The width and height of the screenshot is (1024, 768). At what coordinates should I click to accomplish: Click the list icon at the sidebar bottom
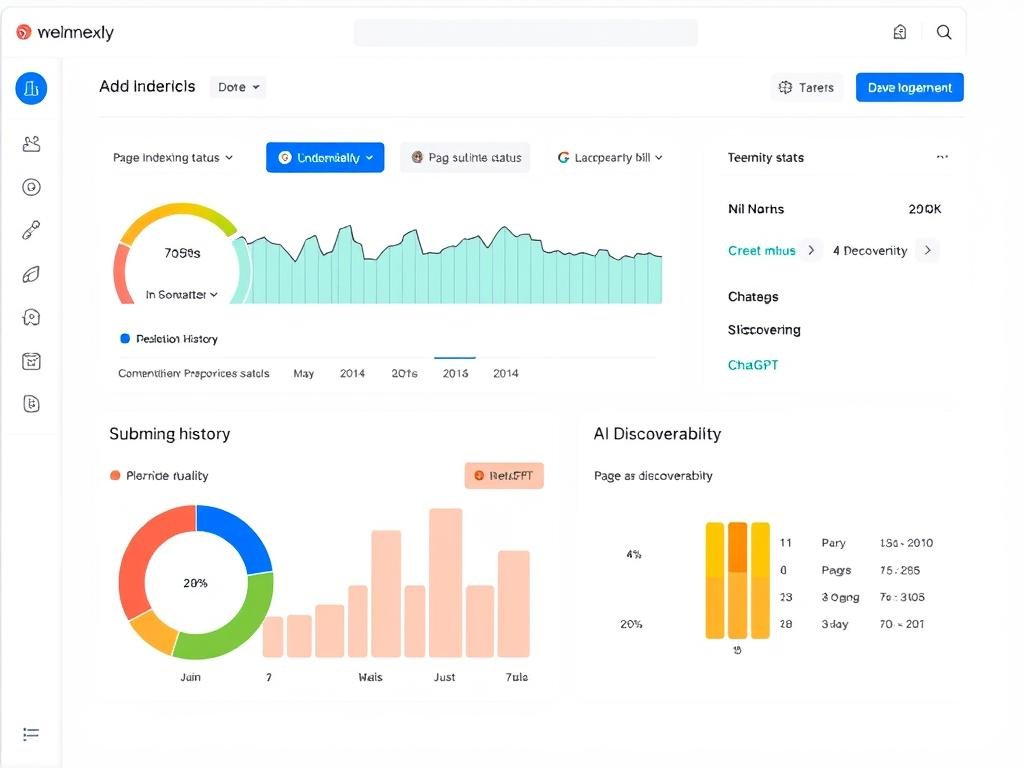click(31, 734)
